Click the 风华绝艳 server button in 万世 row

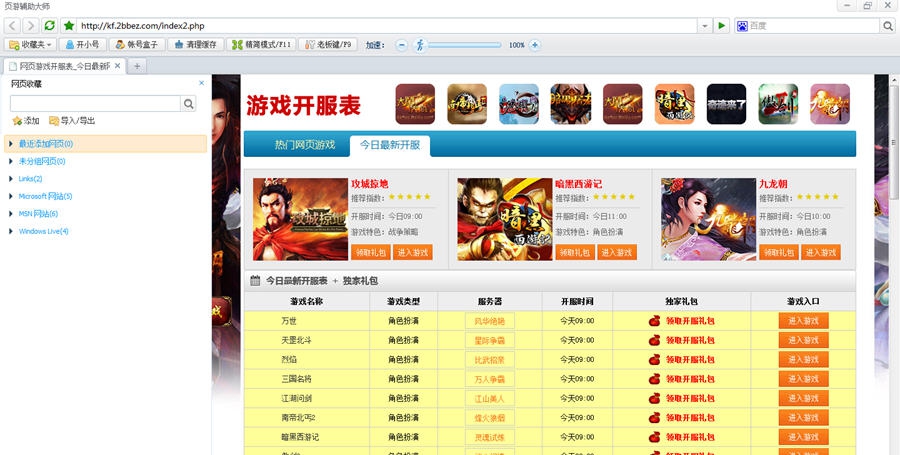(x=490, y=321)
